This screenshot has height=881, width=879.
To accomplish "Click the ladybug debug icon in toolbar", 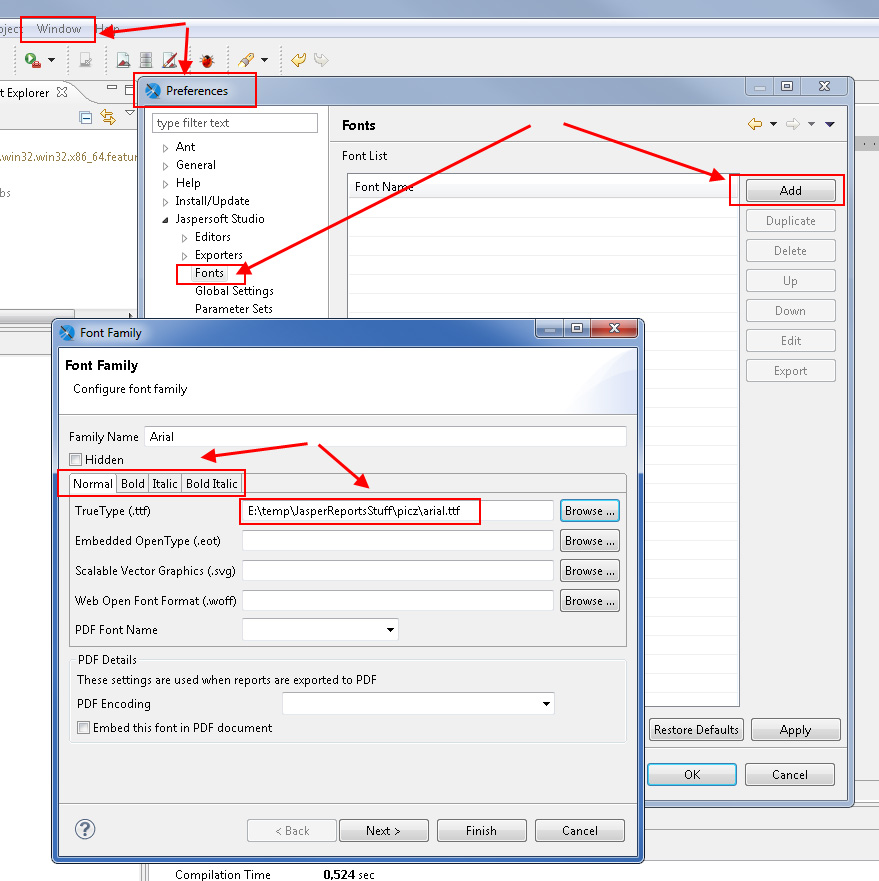I will click(x=207, y=61).
